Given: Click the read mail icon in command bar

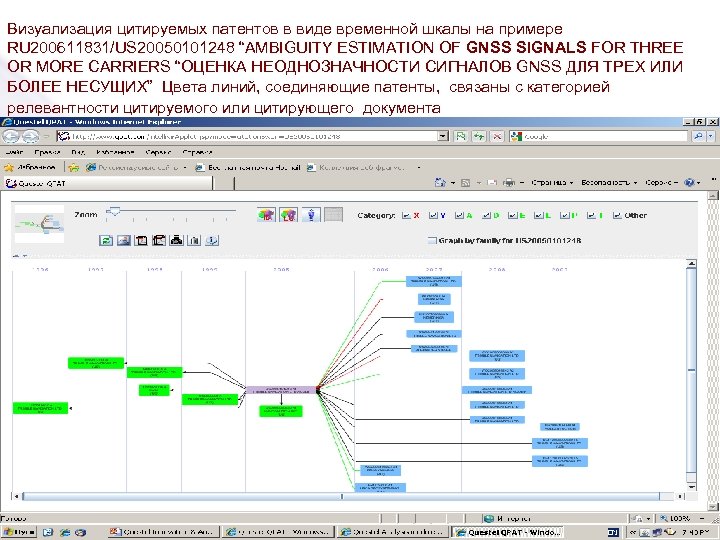Looking at the screenshot, I should click(x=492, y=183).
